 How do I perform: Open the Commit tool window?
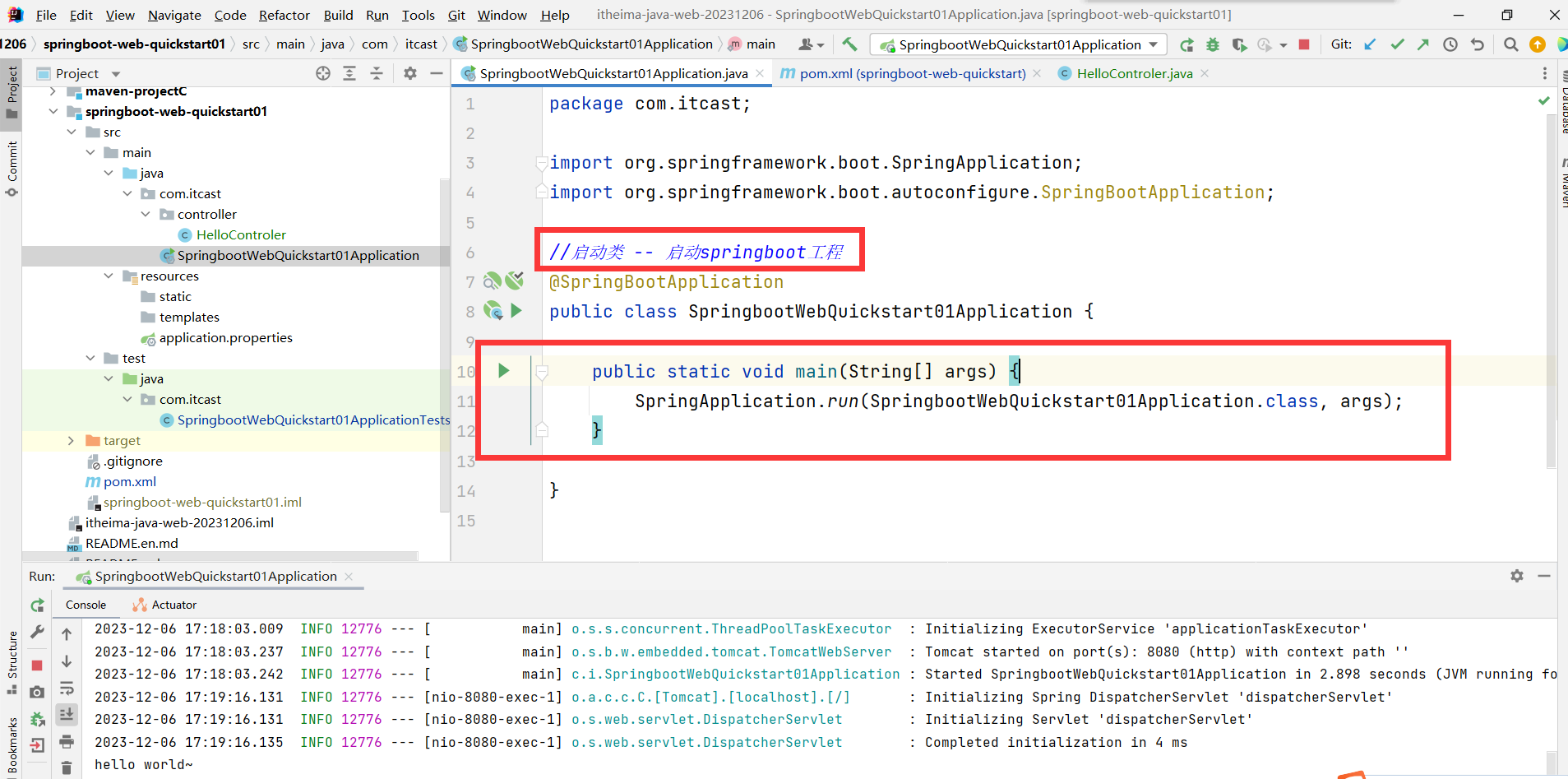(x=12, y=169)
